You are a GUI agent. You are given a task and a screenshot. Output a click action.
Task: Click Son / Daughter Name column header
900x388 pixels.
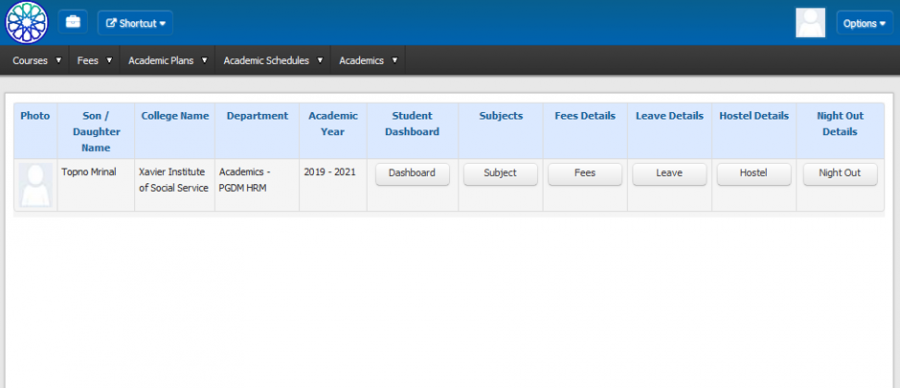[x=96, y=132]
